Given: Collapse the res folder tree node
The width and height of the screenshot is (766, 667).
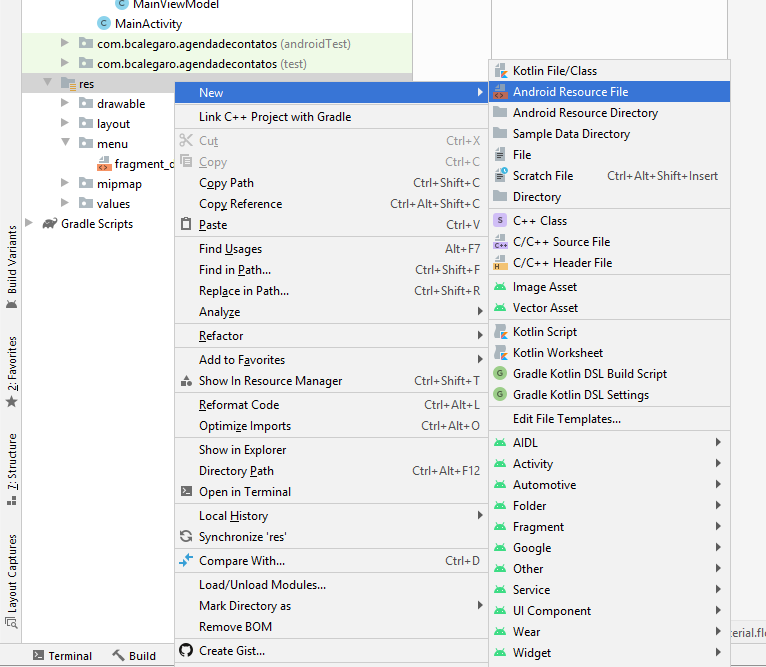Looking at the screenshot, I should (x=48, y=84).
